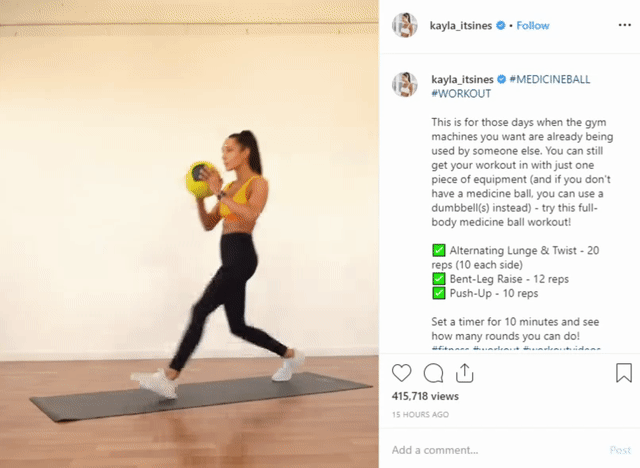Image resolution: width=640 pixels, height=468 pixels.
Task: Open the three-dot more options menu
Action: coord(624,25)
